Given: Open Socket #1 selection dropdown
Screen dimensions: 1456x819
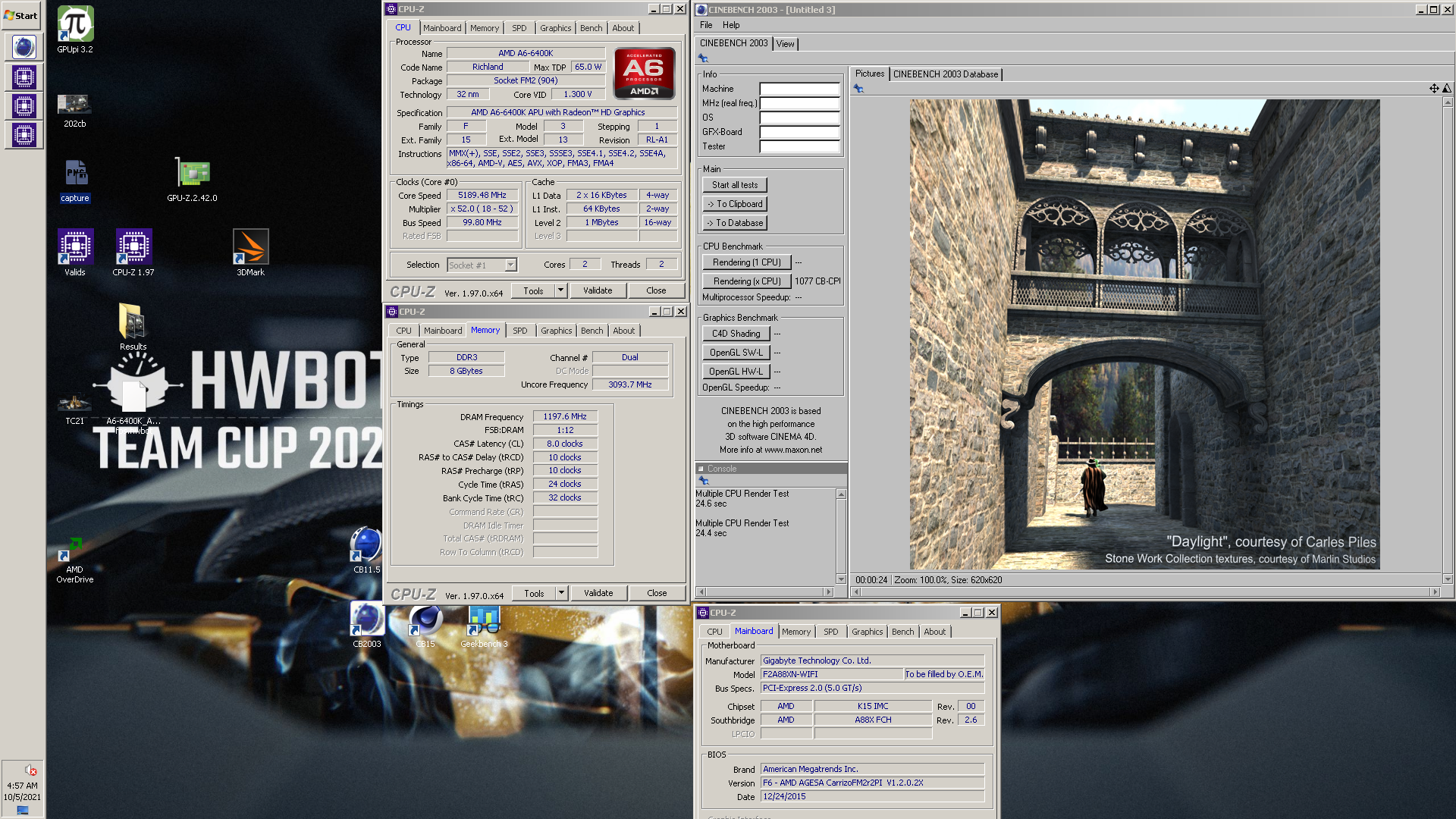Looking at the screenshot, I should point(510,265).
